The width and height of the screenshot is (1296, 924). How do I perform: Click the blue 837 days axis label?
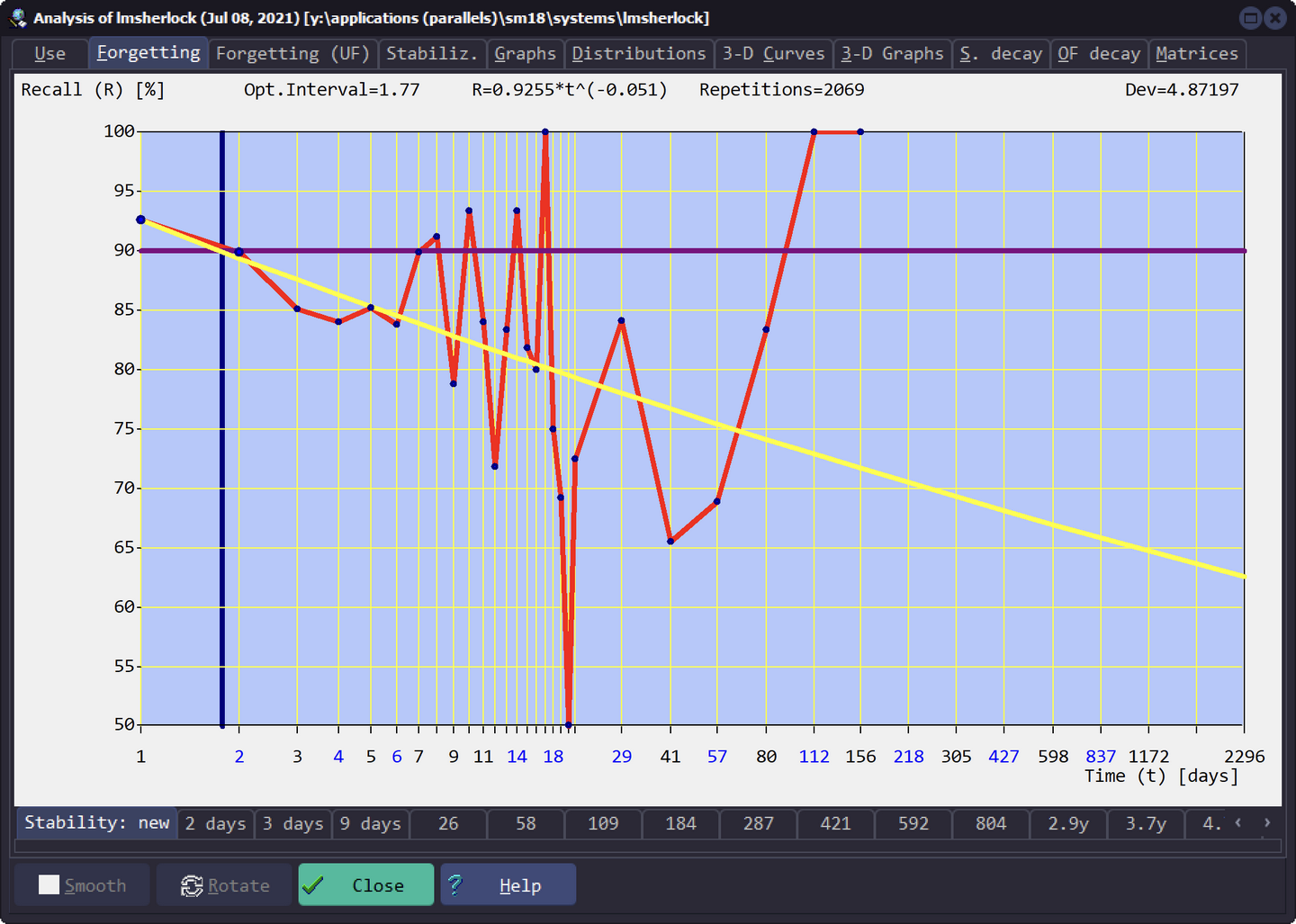tap(1101, 757)
